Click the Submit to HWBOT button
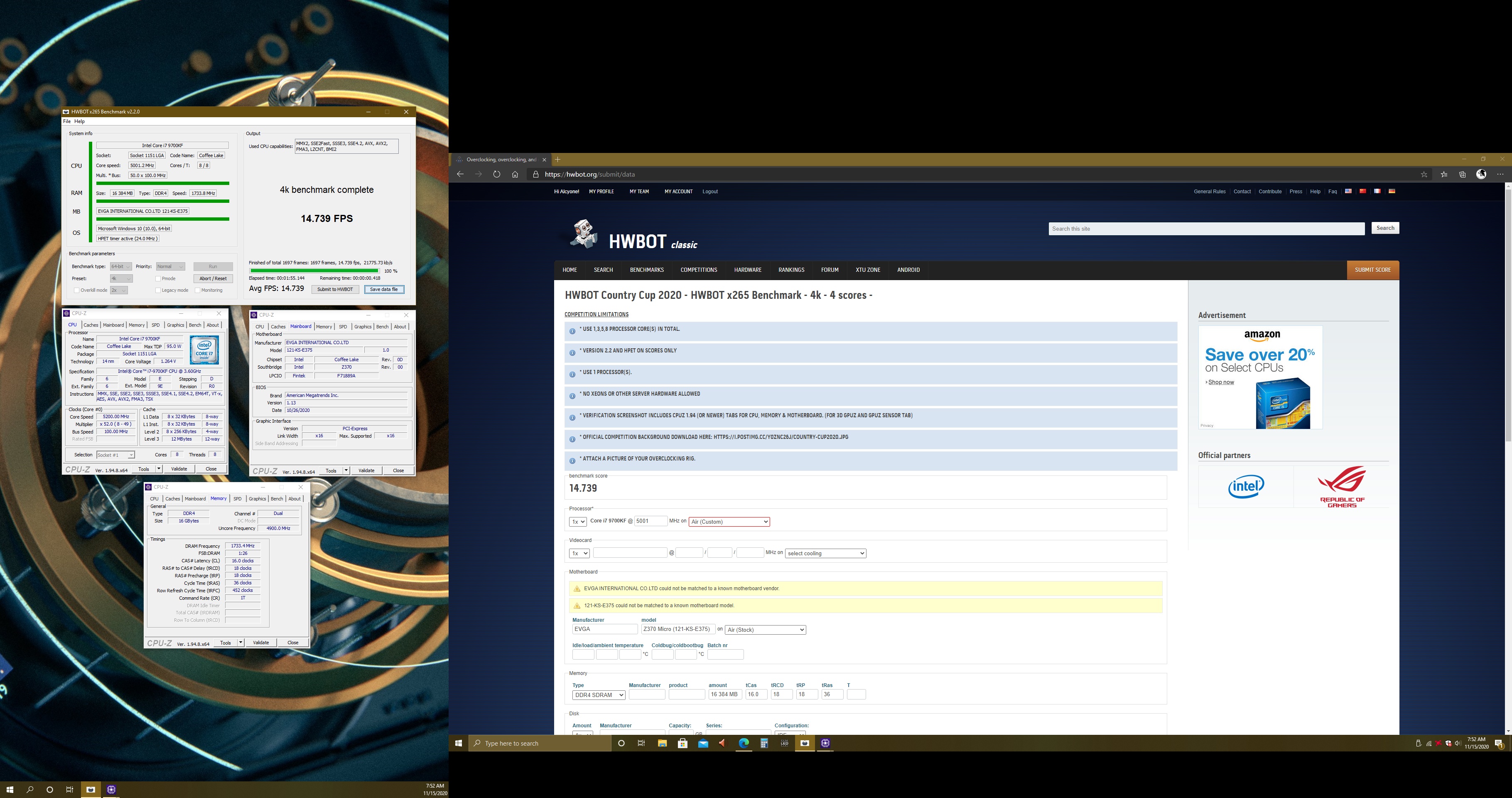Screen dimensions: 1512x798 click(x=335, y=290)
